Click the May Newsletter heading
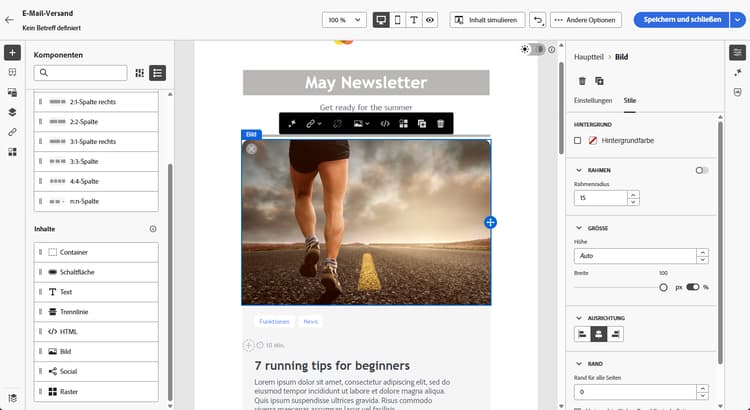Screen dimensions: 750x410 coord(366,83)
